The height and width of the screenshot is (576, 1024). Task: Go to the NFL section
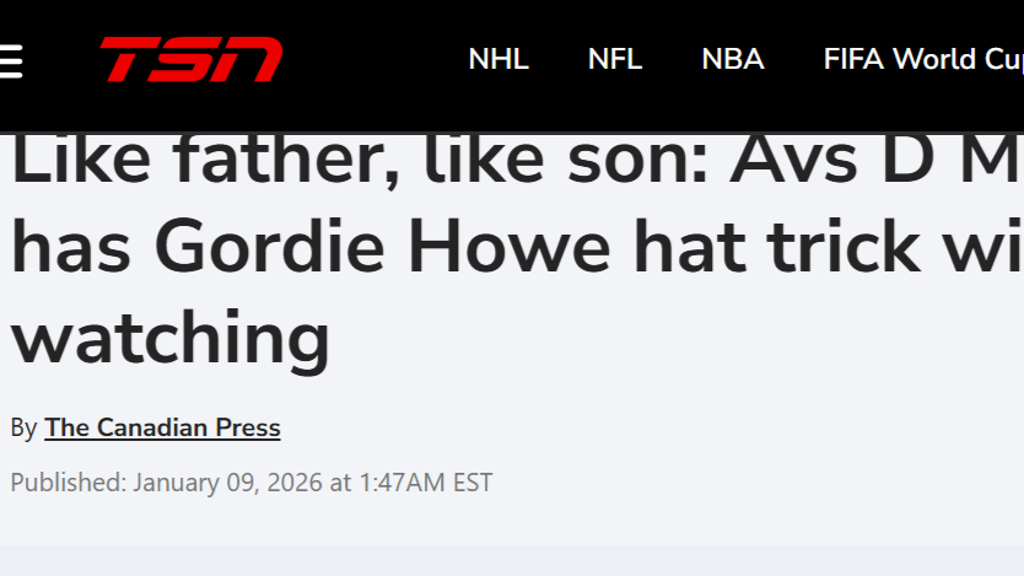tap(614, 60)
